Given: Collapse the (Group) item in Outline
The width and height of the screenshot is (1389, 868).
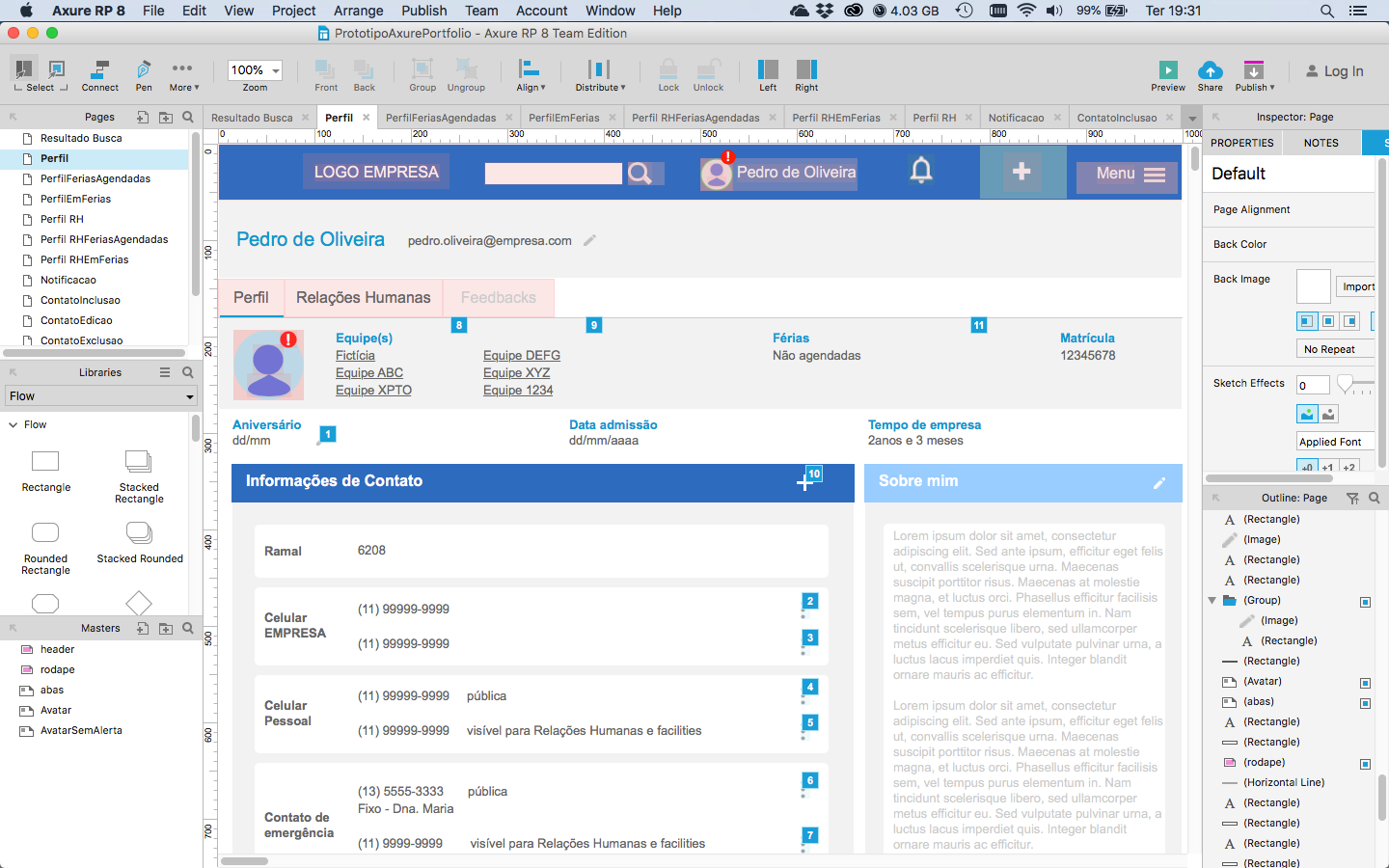Looking at the screenshot, I should [x=1212, y=600].
